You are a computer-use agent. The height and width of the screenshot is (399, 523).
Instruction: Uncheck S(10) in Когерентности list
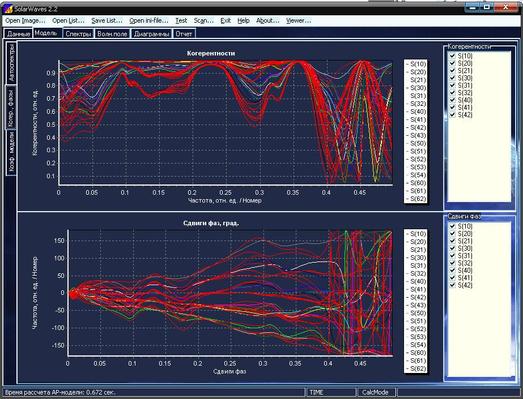(x=453, y=55)
